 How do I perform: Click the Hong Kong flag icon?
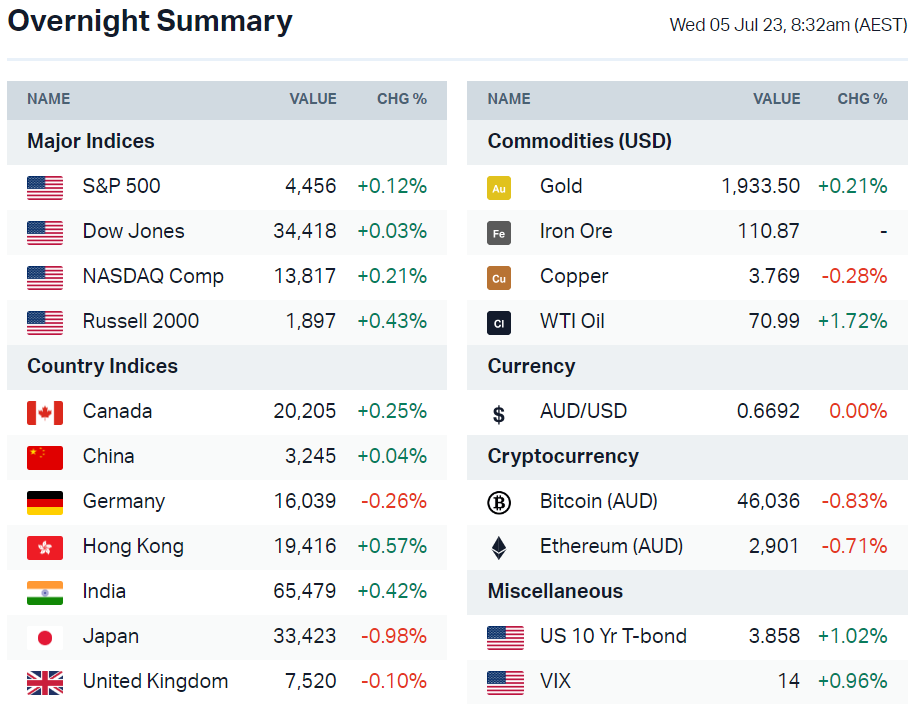point(45,547)
